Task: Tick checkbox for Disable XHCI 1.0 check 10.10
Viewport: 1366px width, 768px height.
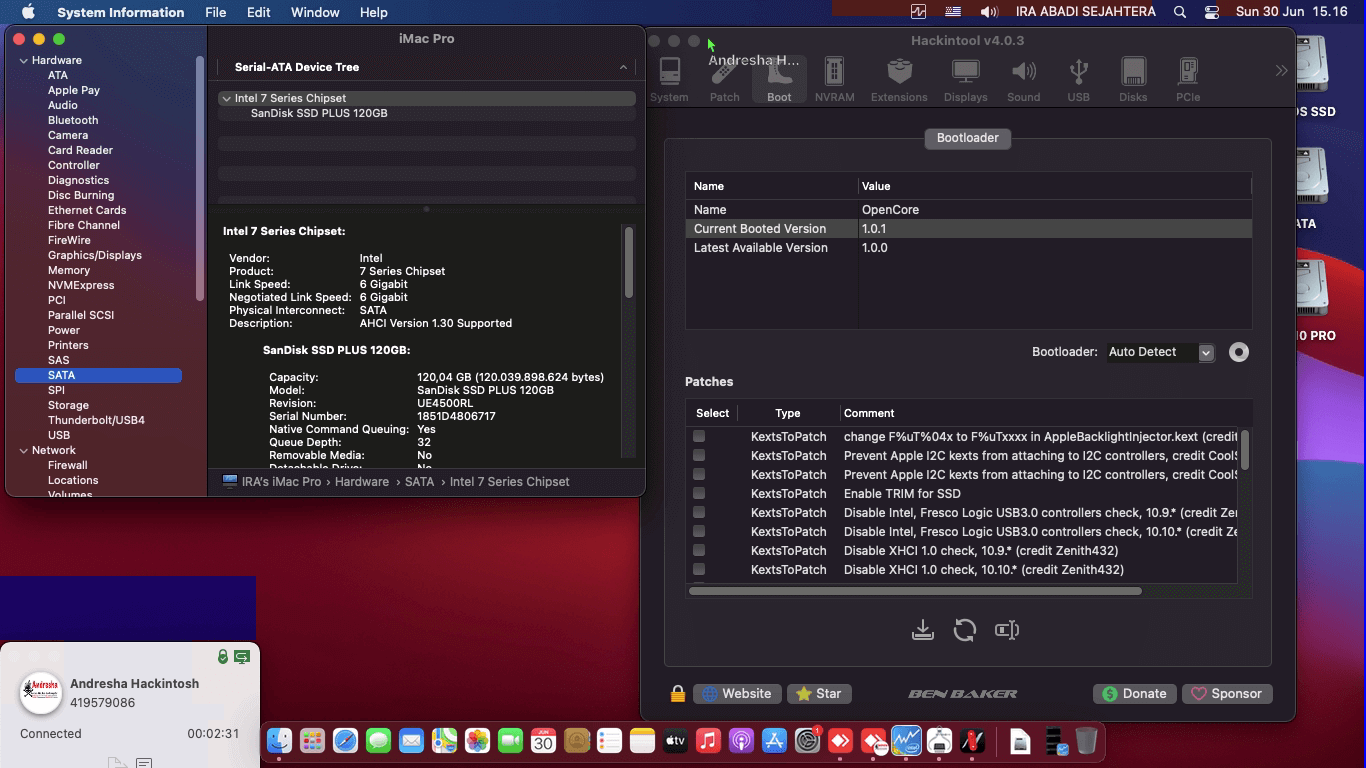Action: [x=699, y=569]
